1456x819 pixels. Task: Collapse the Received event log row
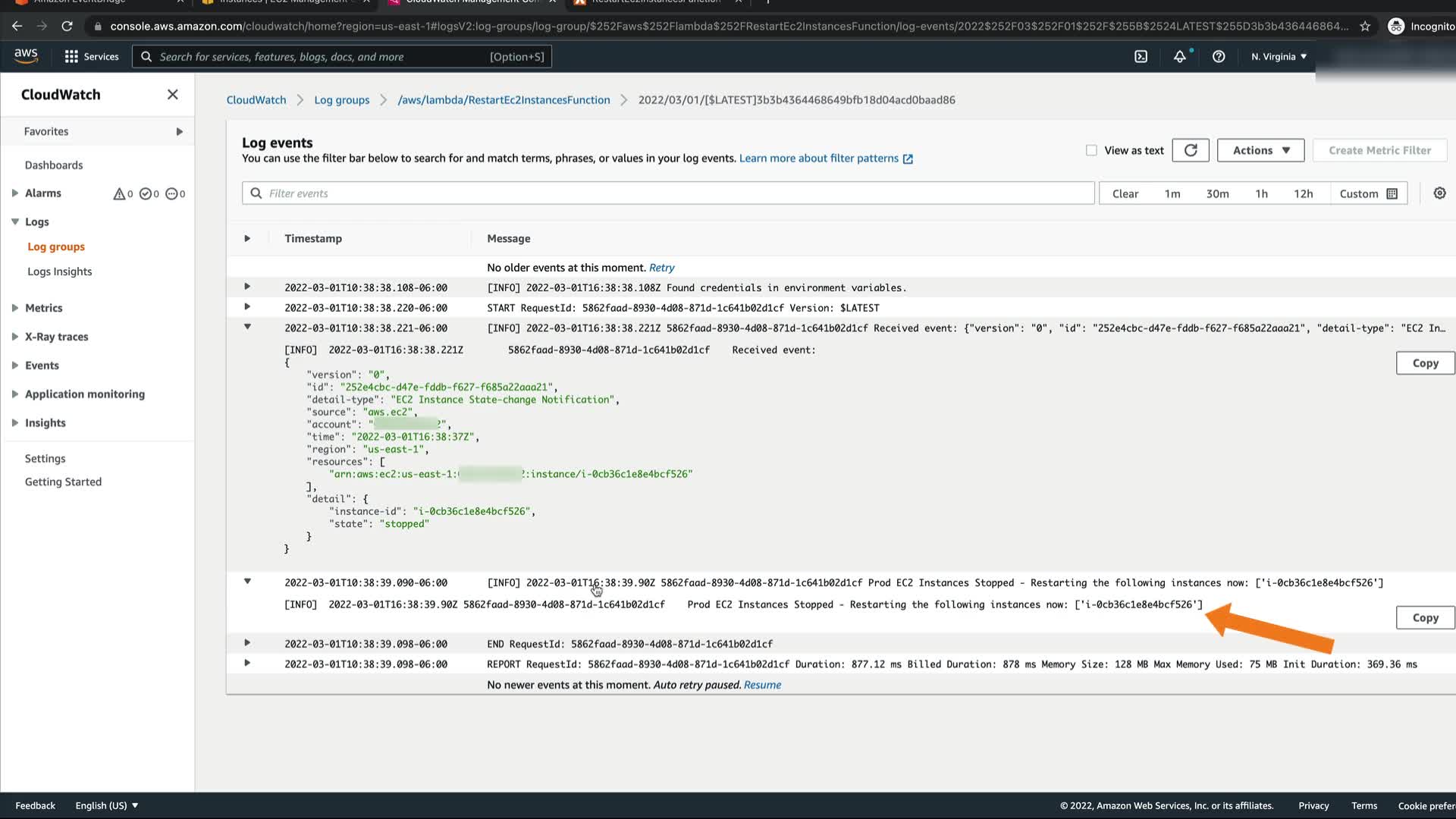point(247,327)
